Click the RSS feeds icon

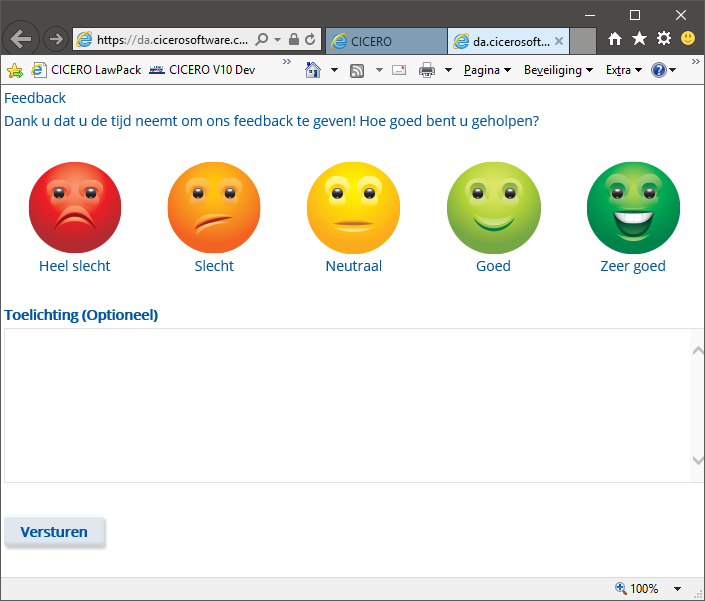357,70
